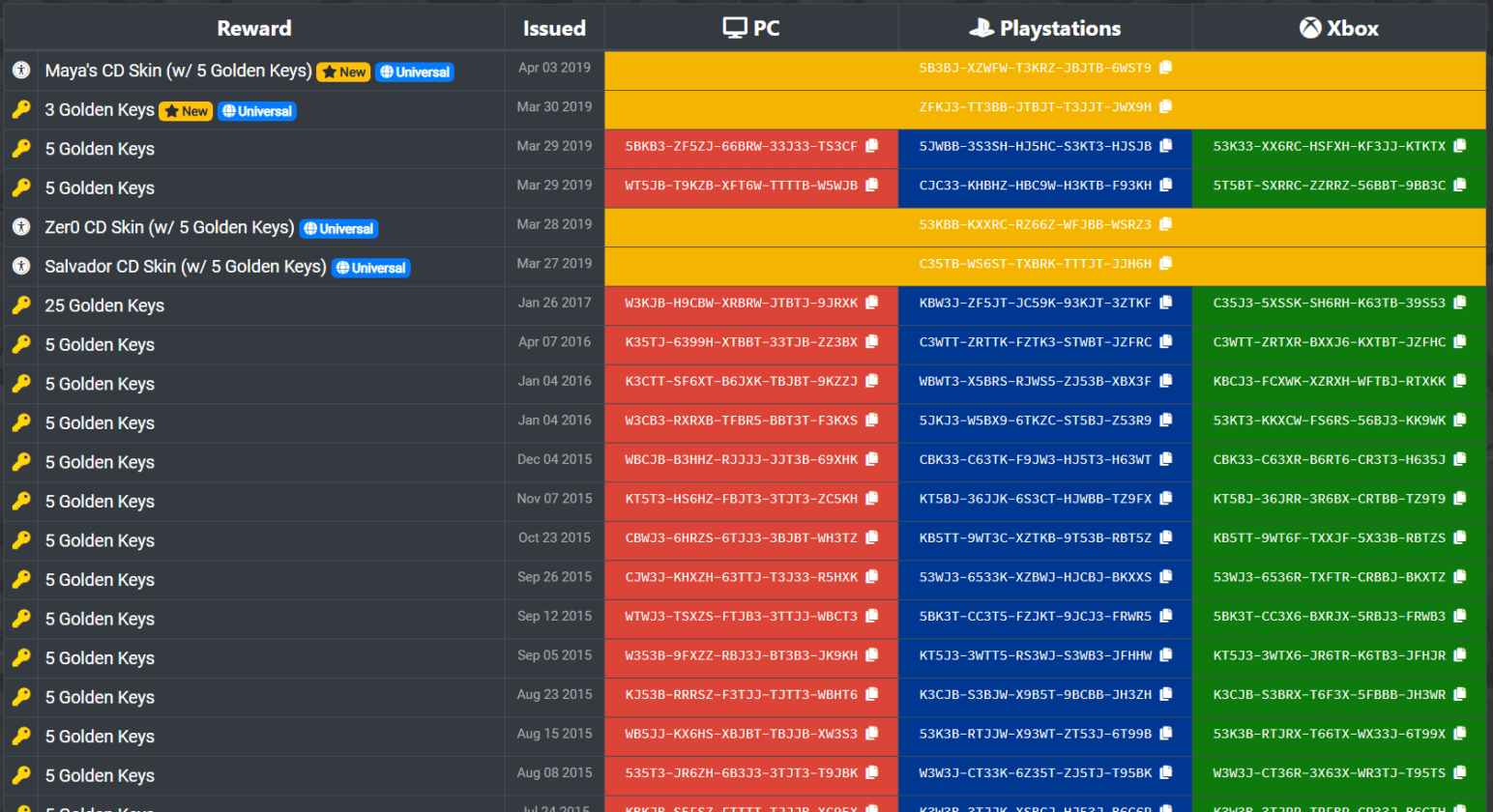Copy the Xbox code starting with 5BK3T-CC3X6
The width and height of the screenshot is (1493, 812).
[x=1460, y=616]
